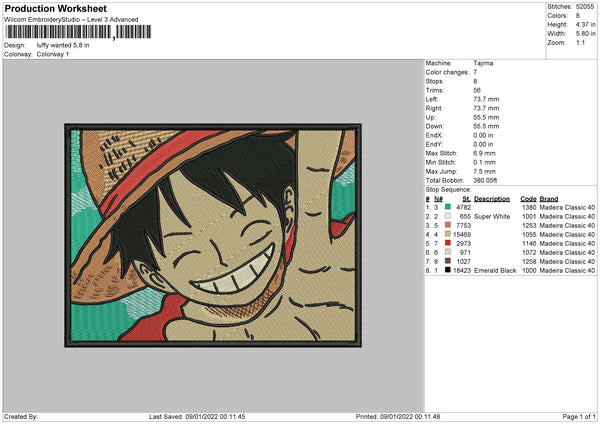Click stitch count 4782 in stop 1
This screenshot has width=600, height=424.
coord(463,207)
